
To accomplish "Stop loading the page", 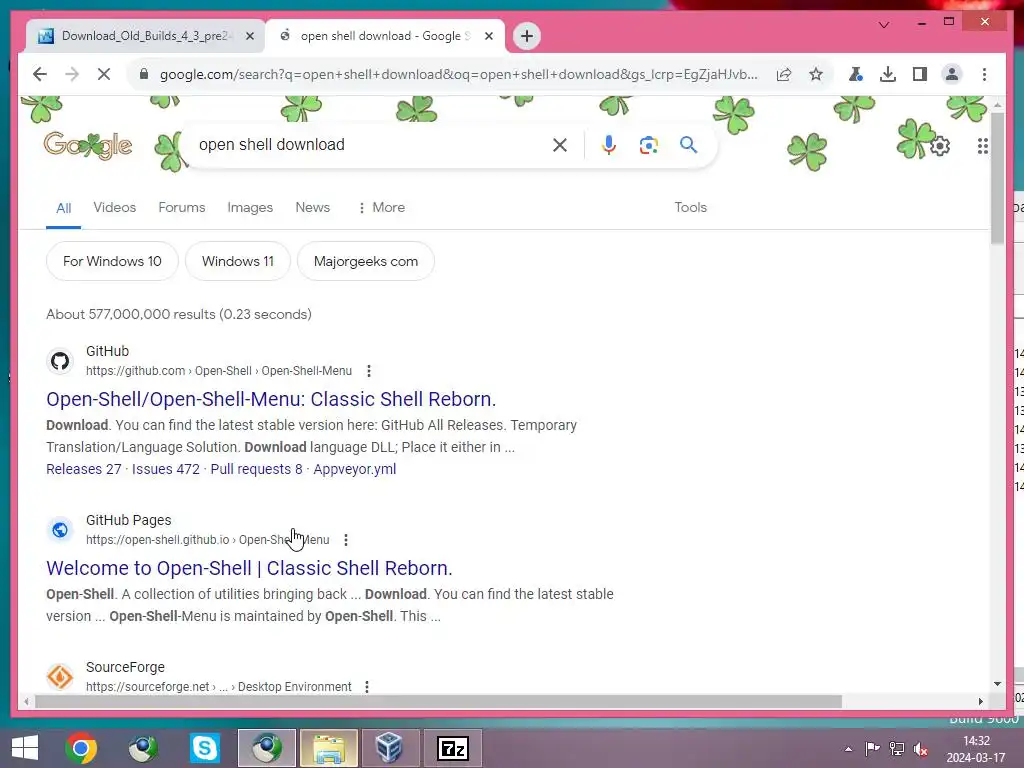I will tap(104, 74).
